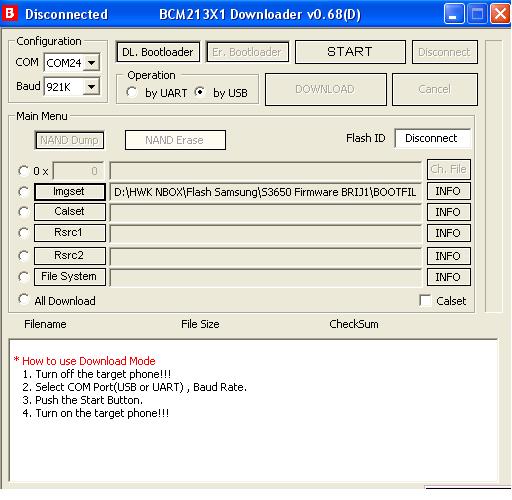Click the red B application icon in title bar

(10, 14)
